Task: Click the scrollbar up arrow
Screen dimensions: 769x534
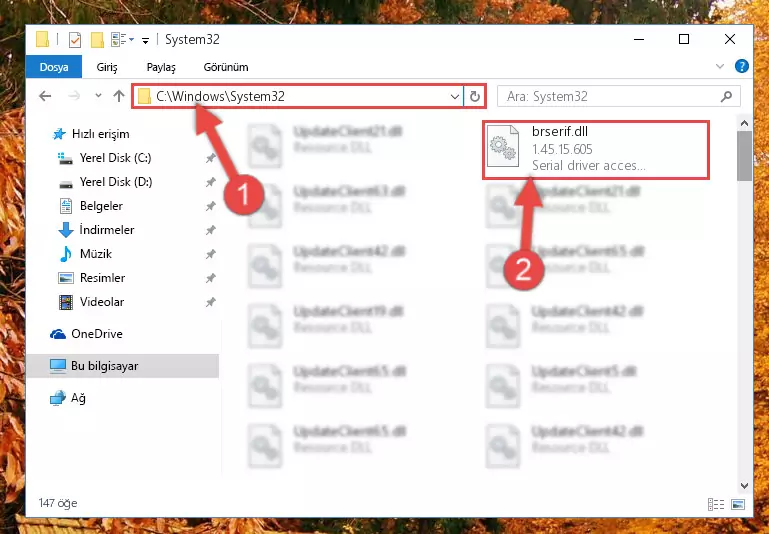Action: click(x=744, y=124)
